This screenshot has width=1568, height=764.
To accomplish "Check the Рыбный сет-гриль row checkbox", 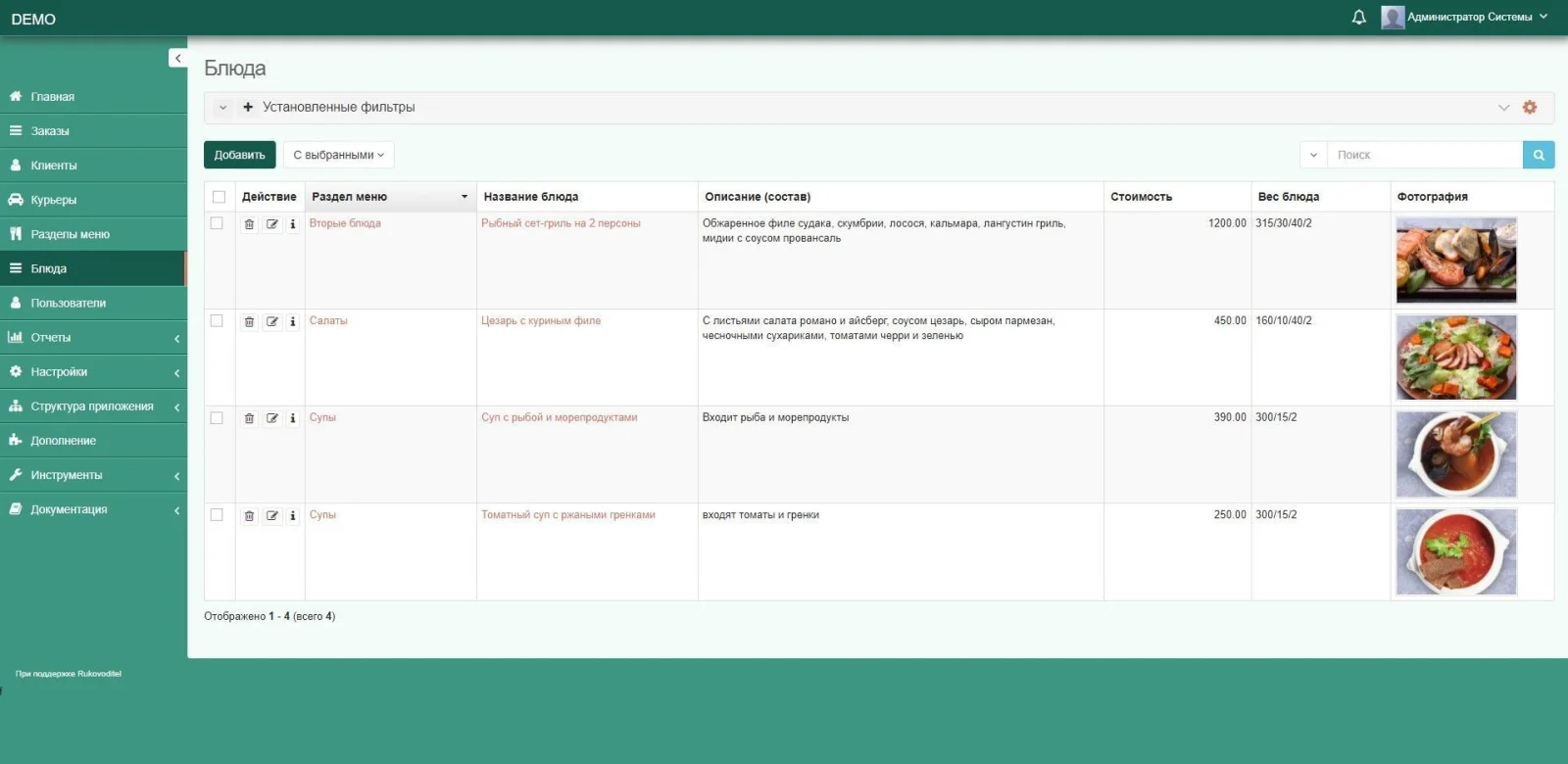I will pyautogui.click(x=217, y=223).
